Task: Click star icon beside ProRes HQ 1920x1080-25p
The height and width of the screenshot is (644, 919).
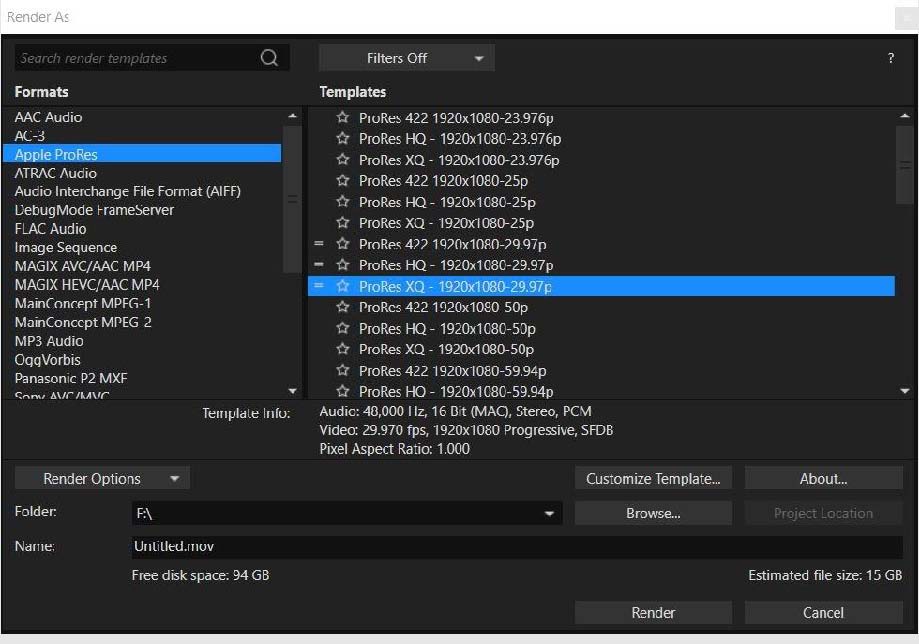Action: click(343, 202)
